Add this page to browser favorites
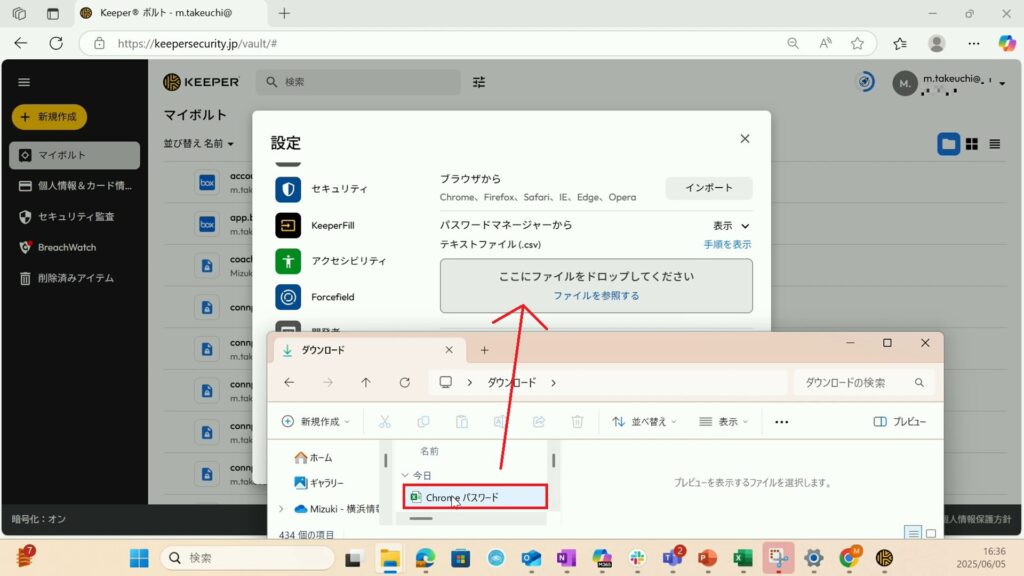The height and width of the screenshot is (576, 1024). coord(857,44)
